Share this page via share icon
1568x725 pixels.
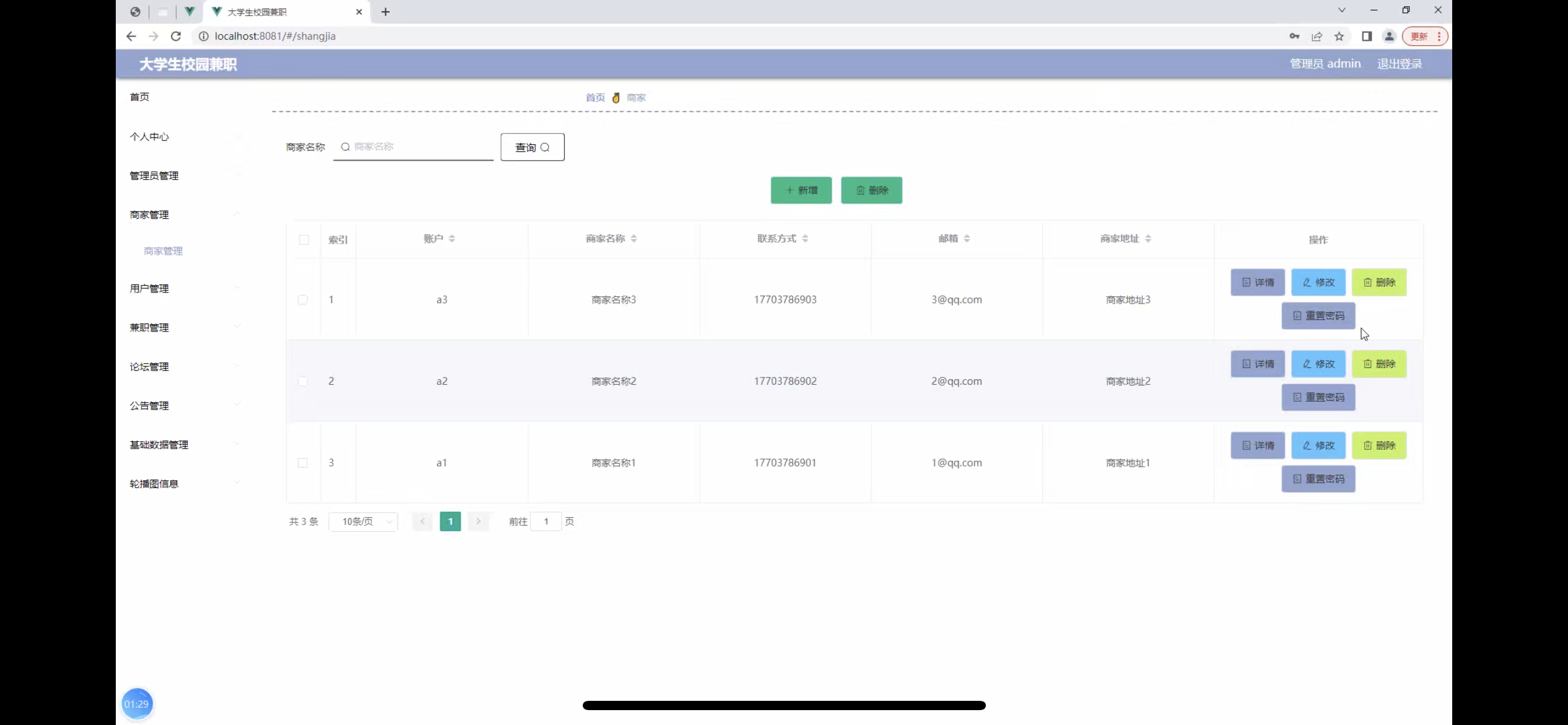(x=1317, y=37)
